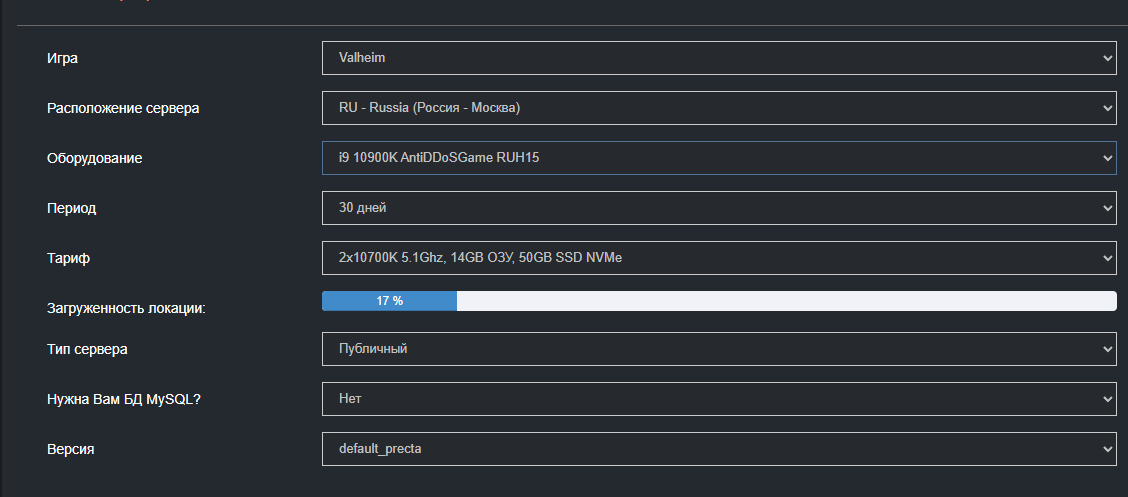1128x497 pixels.
Task: Open the Игра dropdown showing Valheim
Action: 718,58
